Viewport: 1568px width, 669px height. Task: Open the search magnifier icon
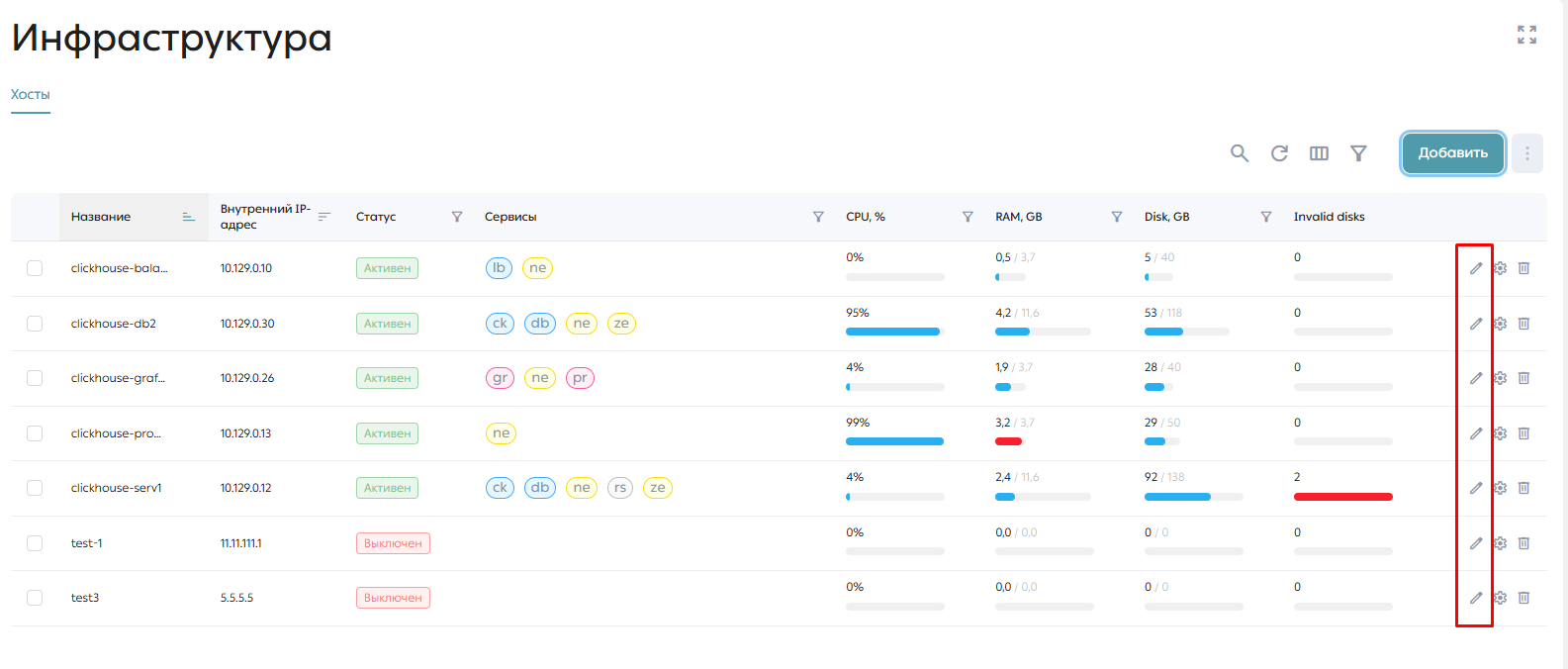[1240, 153]
